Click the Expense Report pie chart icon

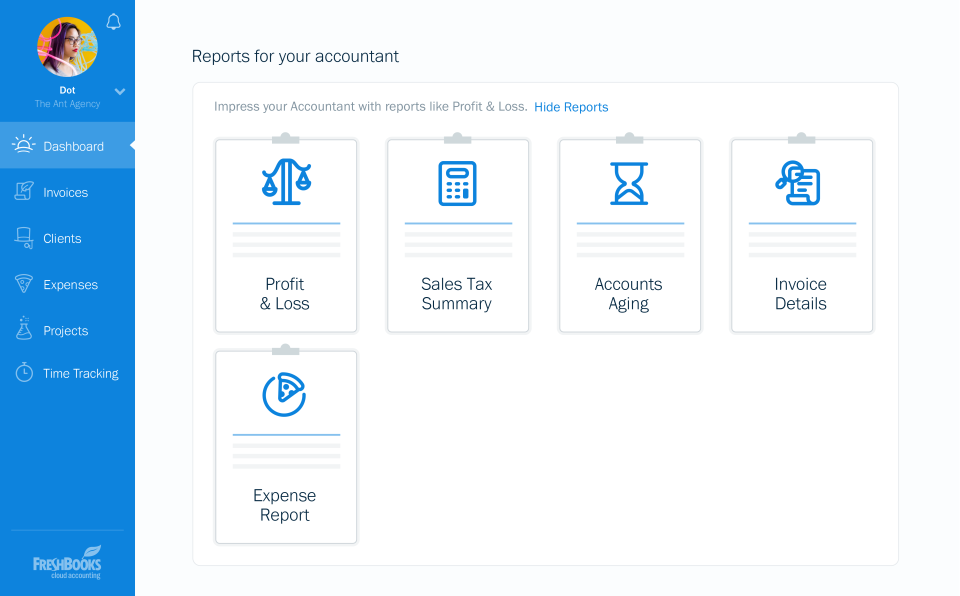[284, 394]
